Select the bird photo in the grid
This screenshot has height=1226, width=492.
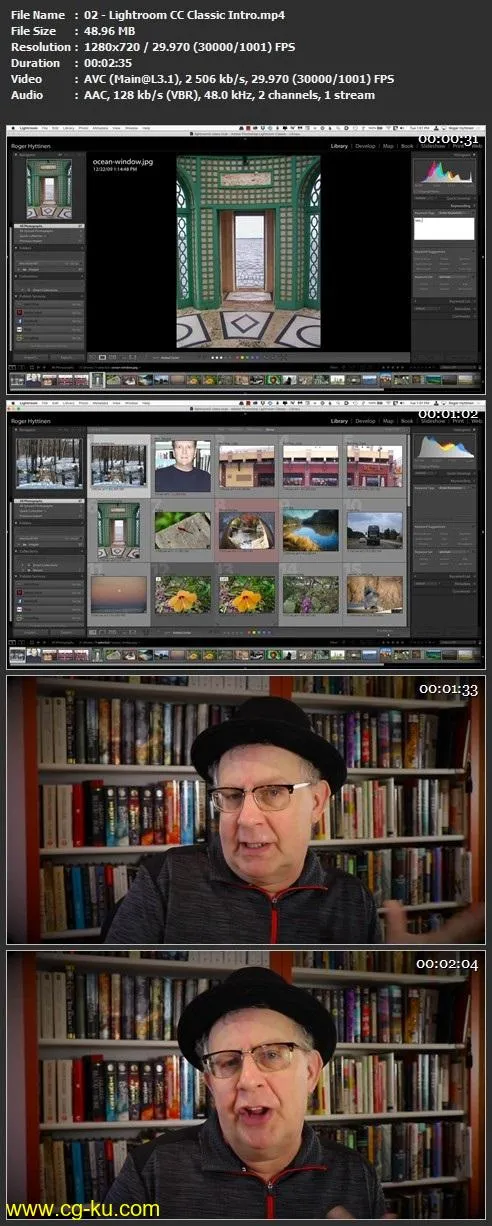pos(375,594)
